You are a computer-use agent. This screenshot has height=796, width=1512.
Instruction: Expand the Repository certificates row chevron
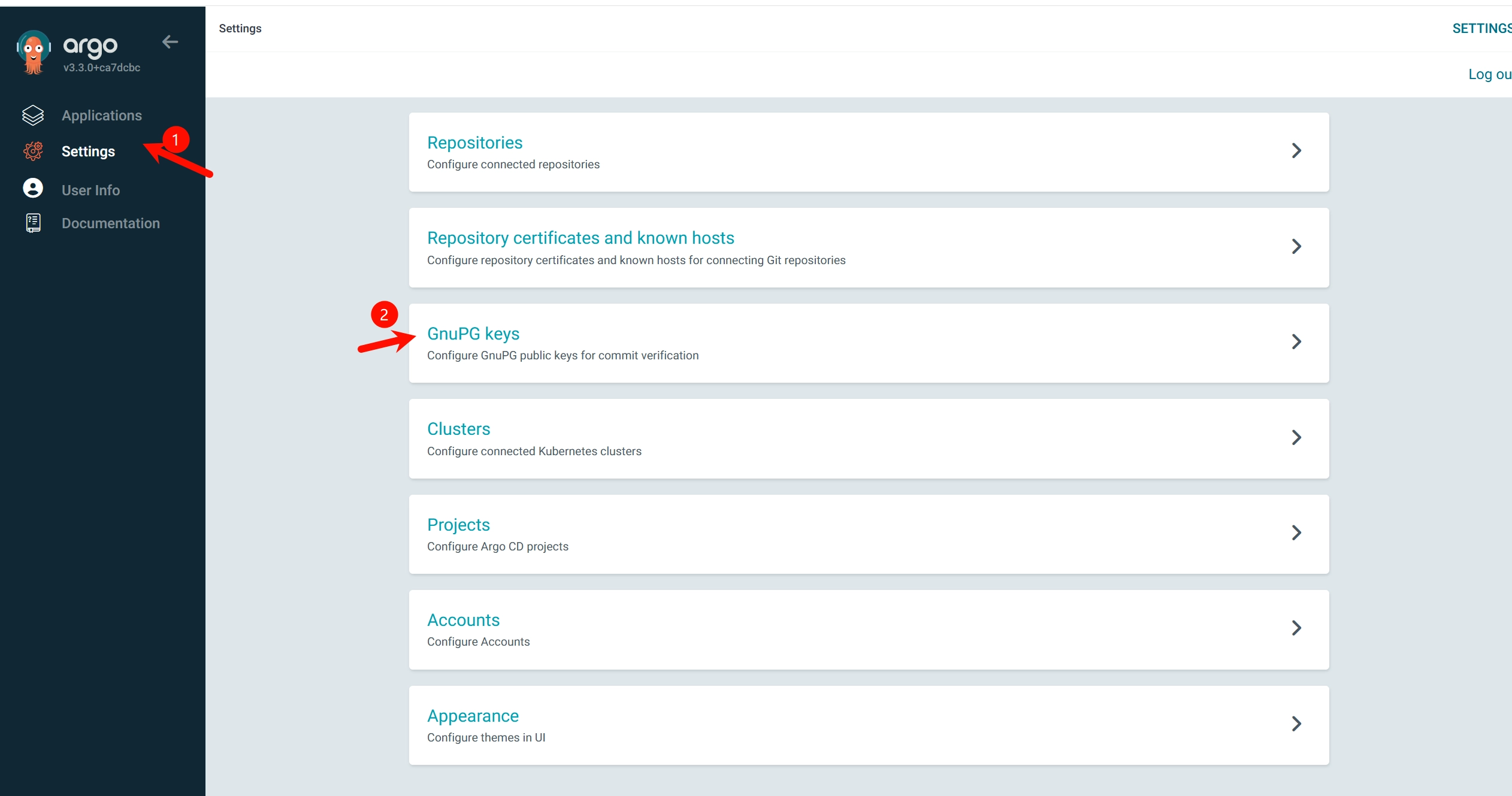coord(1296,246)
